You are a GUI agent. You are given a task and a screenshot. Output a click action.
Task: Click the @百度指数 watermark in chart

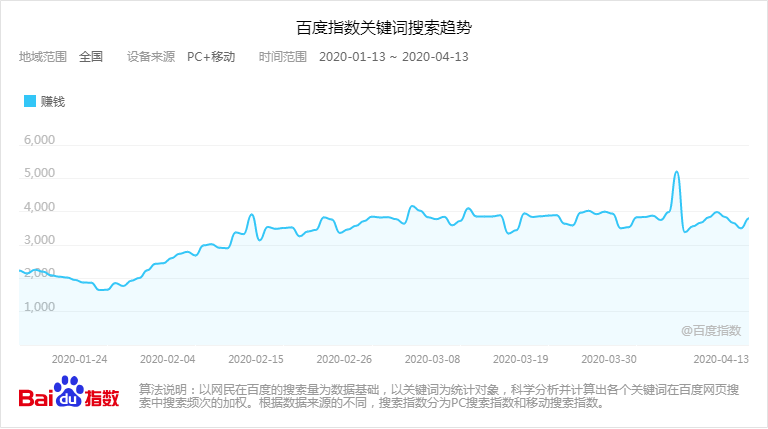pyautogui.click(x=711, y=330)
